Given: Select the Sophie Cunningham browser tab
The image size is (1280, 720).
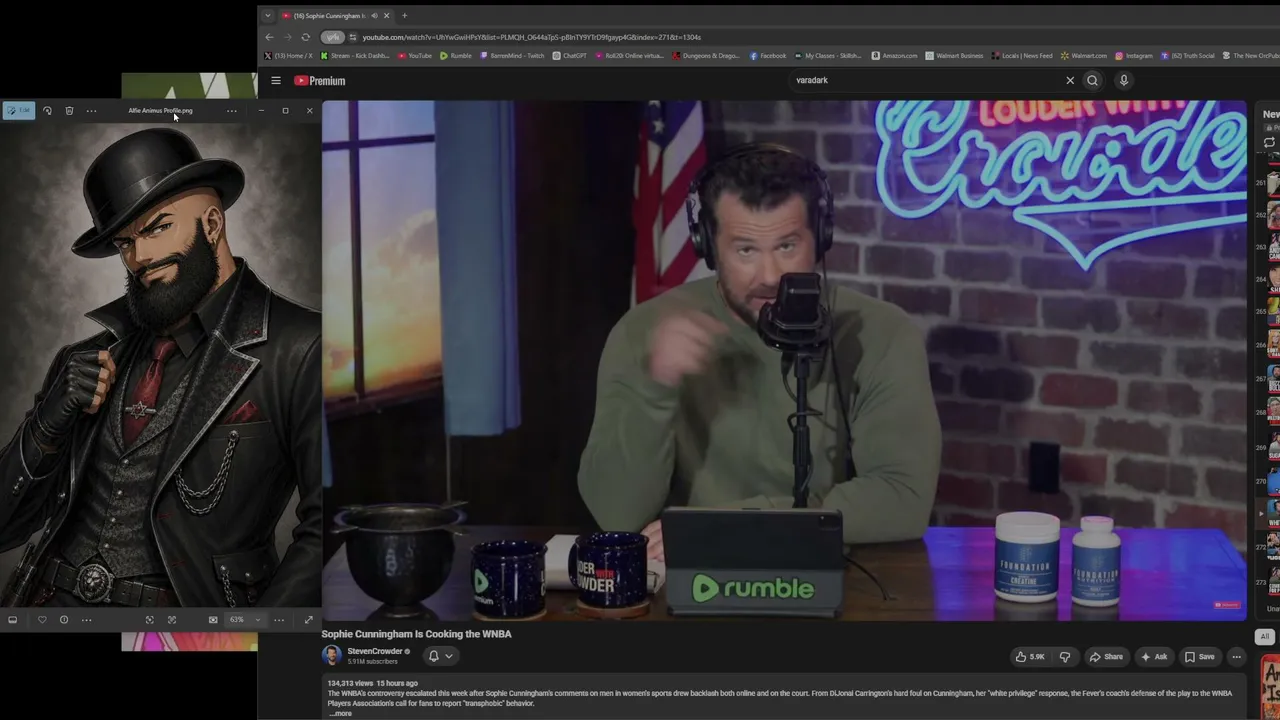Looking at the screenshot, I should [x=335, y=16].
